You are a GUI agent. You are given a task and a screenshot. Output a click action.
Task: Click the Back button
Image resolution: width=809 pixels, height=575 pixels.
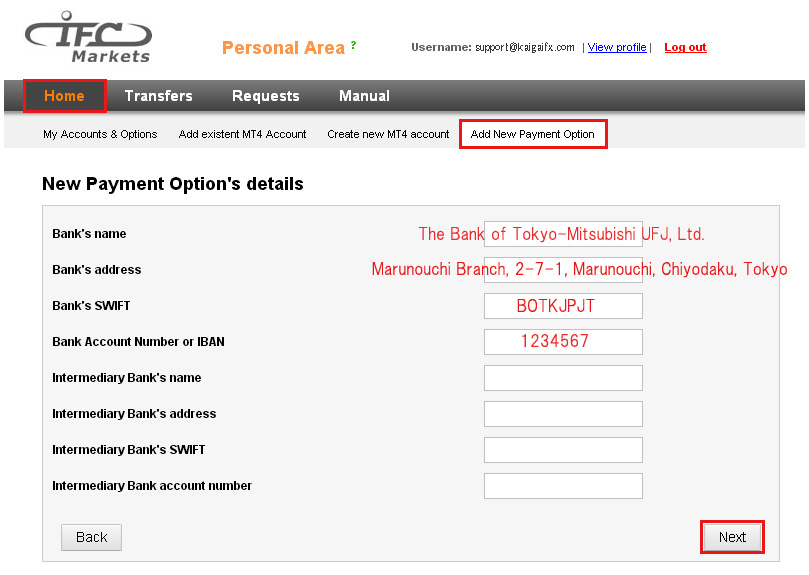91,537
